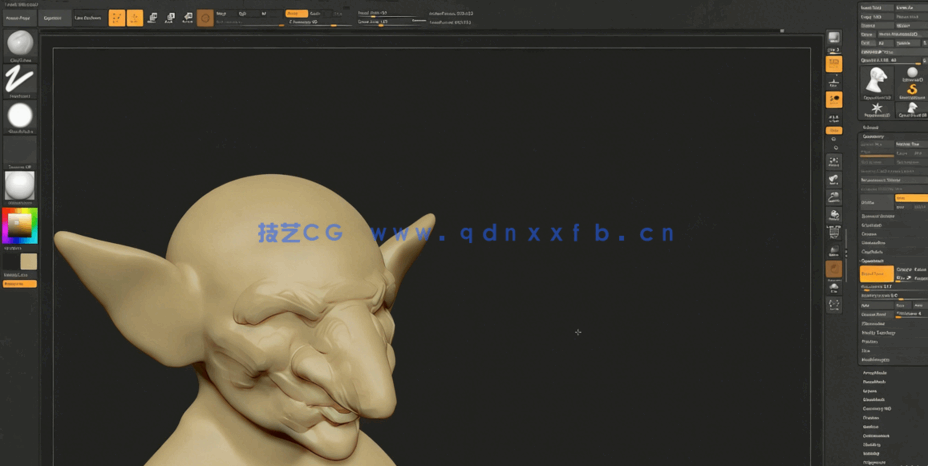Open the FreeHand stroke type picker
Screen dimensions: 928x466
point(20,79)
